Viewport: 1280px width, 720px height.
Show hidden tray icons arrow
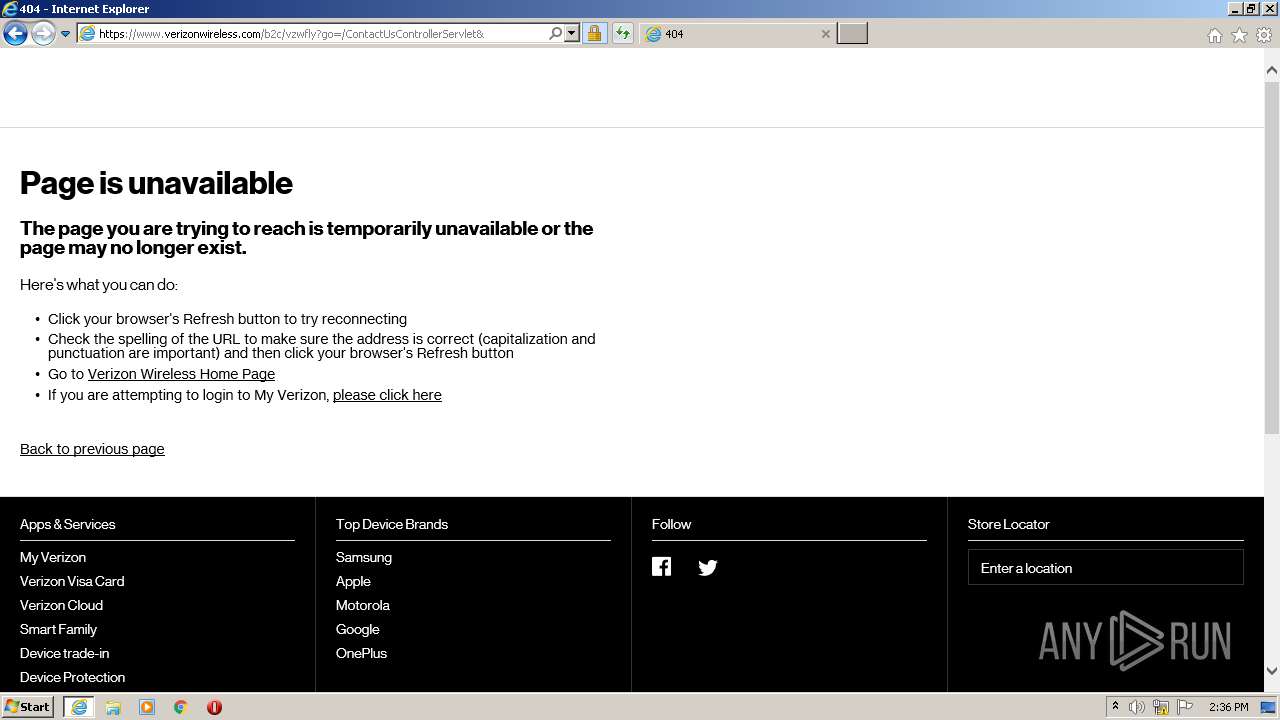coord(1115,707)
